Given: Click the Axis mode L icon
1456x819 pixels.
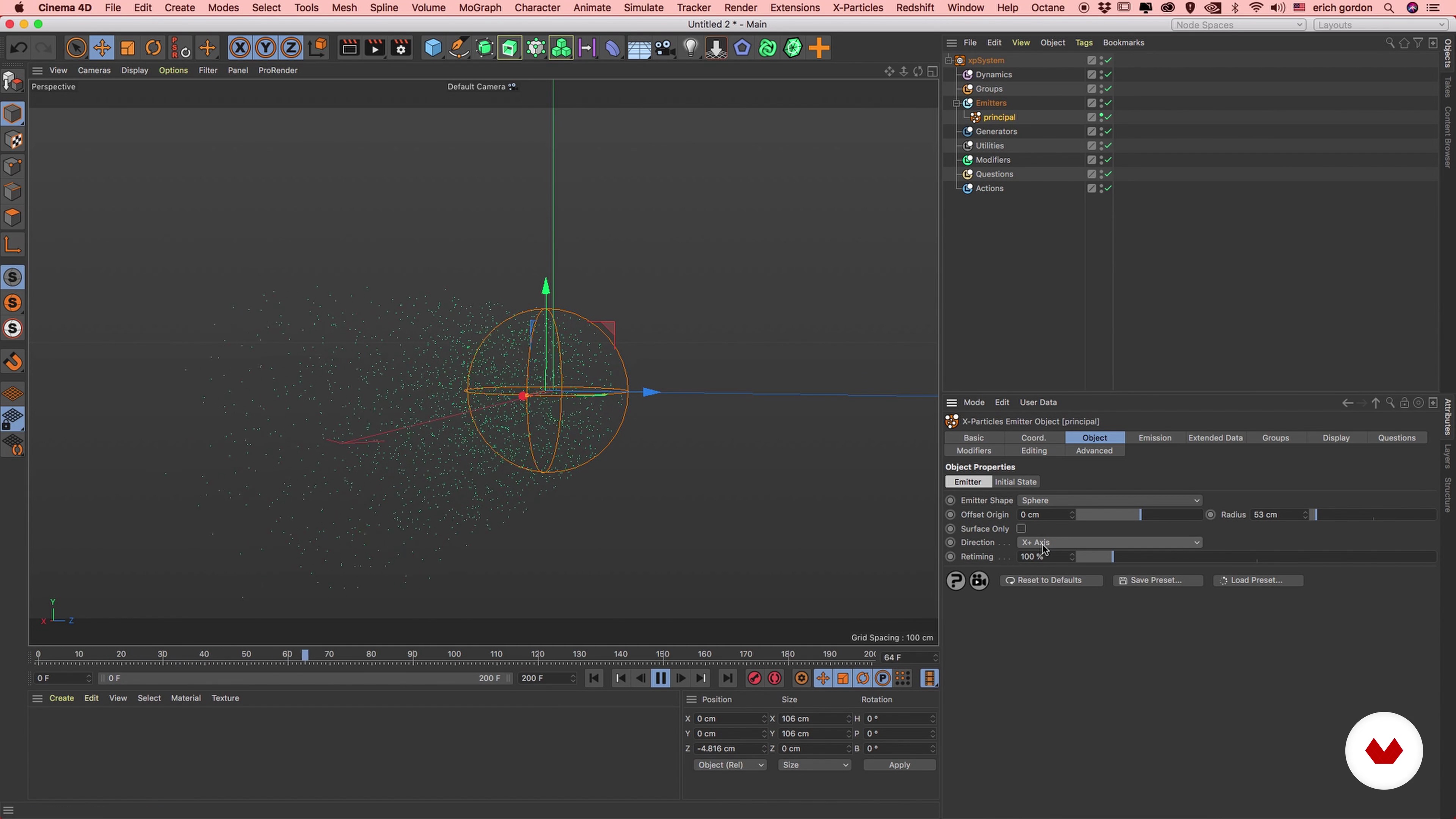Looking at the screenshot, I should (x=13, y=245).
